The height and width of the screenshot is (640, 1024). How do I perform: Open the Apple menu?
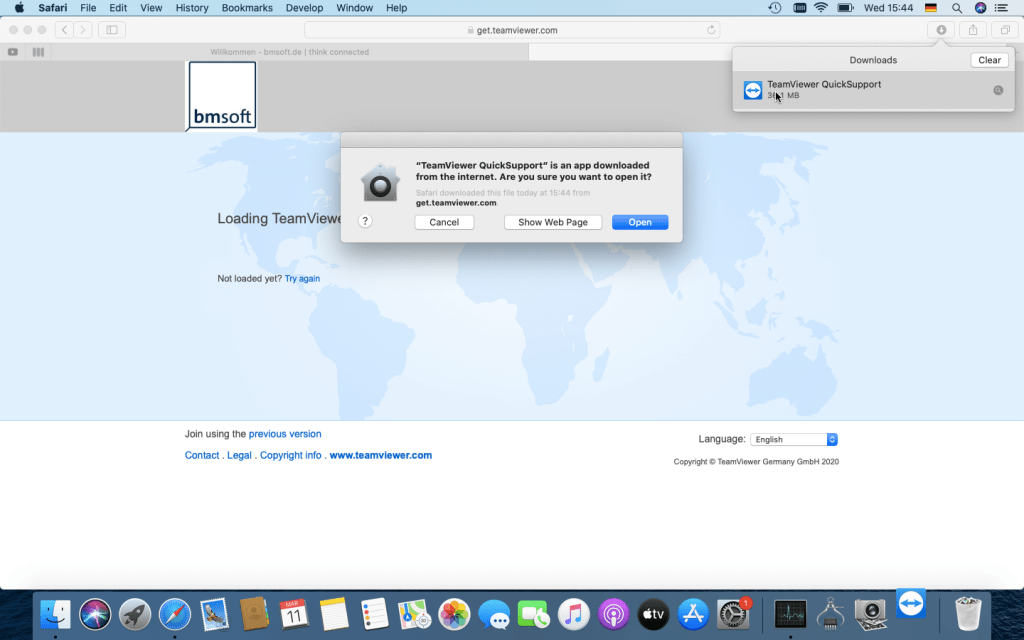(19, 8)
